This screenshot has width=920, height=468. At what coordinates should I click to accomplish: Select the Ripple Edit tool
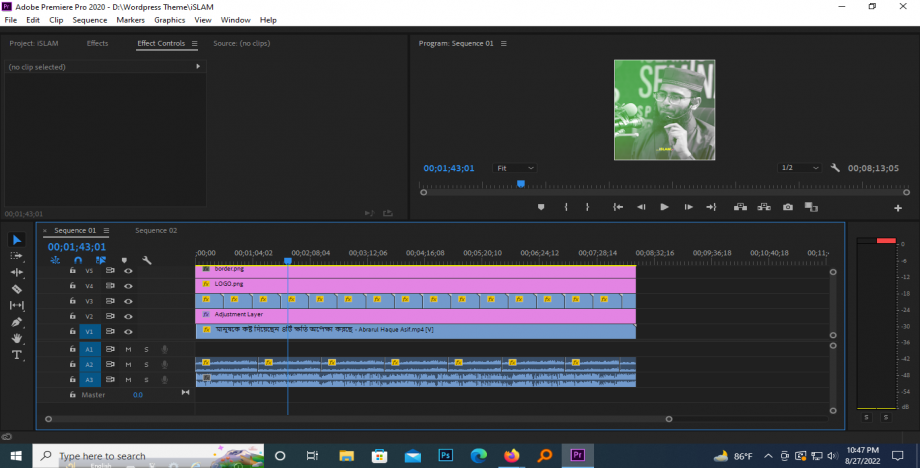pos(16,272)
